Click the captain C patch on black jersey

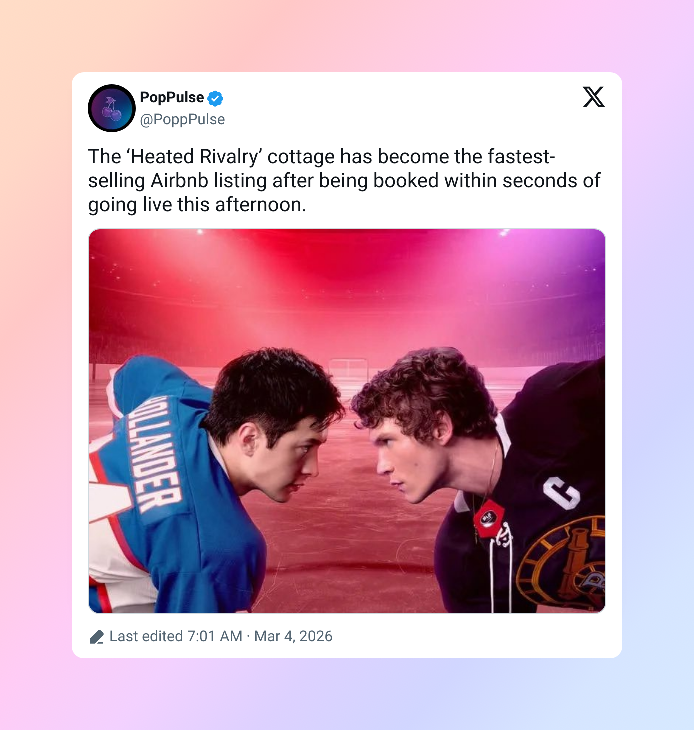[562, 493]
